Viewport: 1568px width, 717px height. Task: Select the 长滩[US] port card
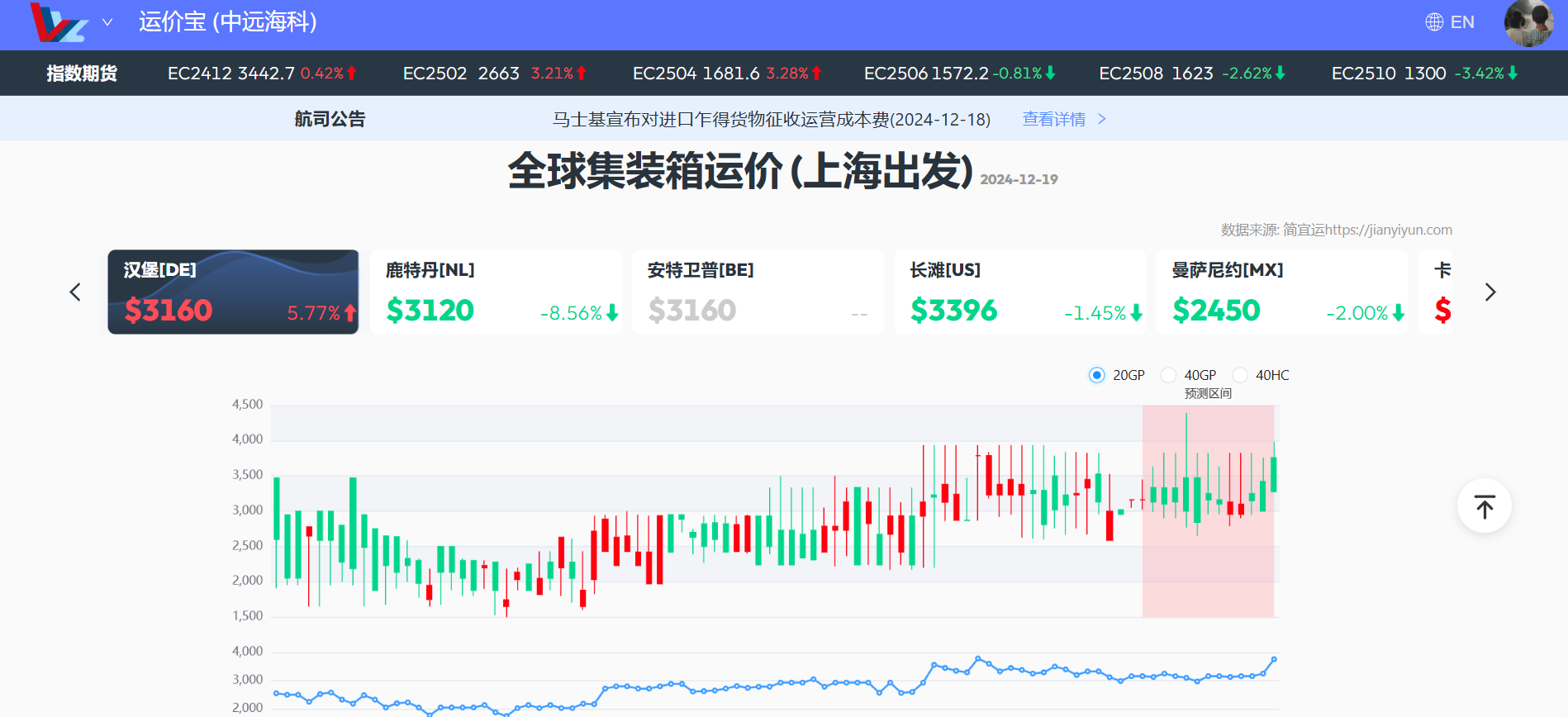(1019, 292)
